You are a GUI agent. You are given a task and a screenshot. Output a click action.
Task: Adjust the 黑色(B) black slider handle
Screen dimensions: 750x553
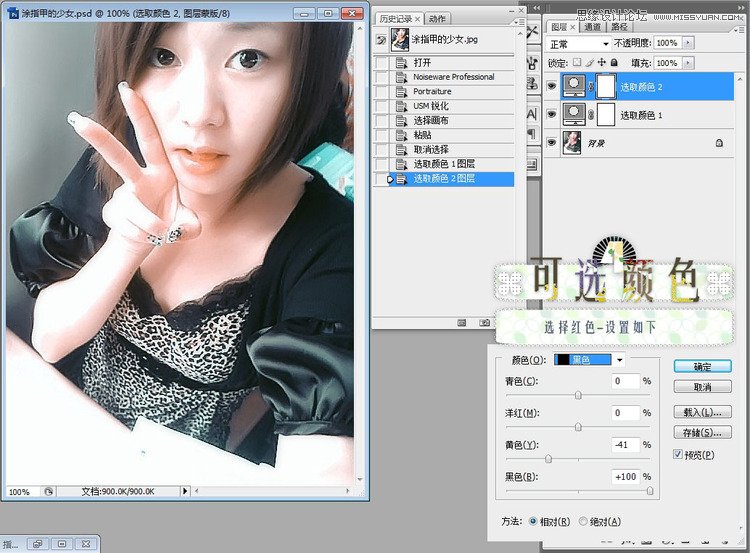[650, 491]
